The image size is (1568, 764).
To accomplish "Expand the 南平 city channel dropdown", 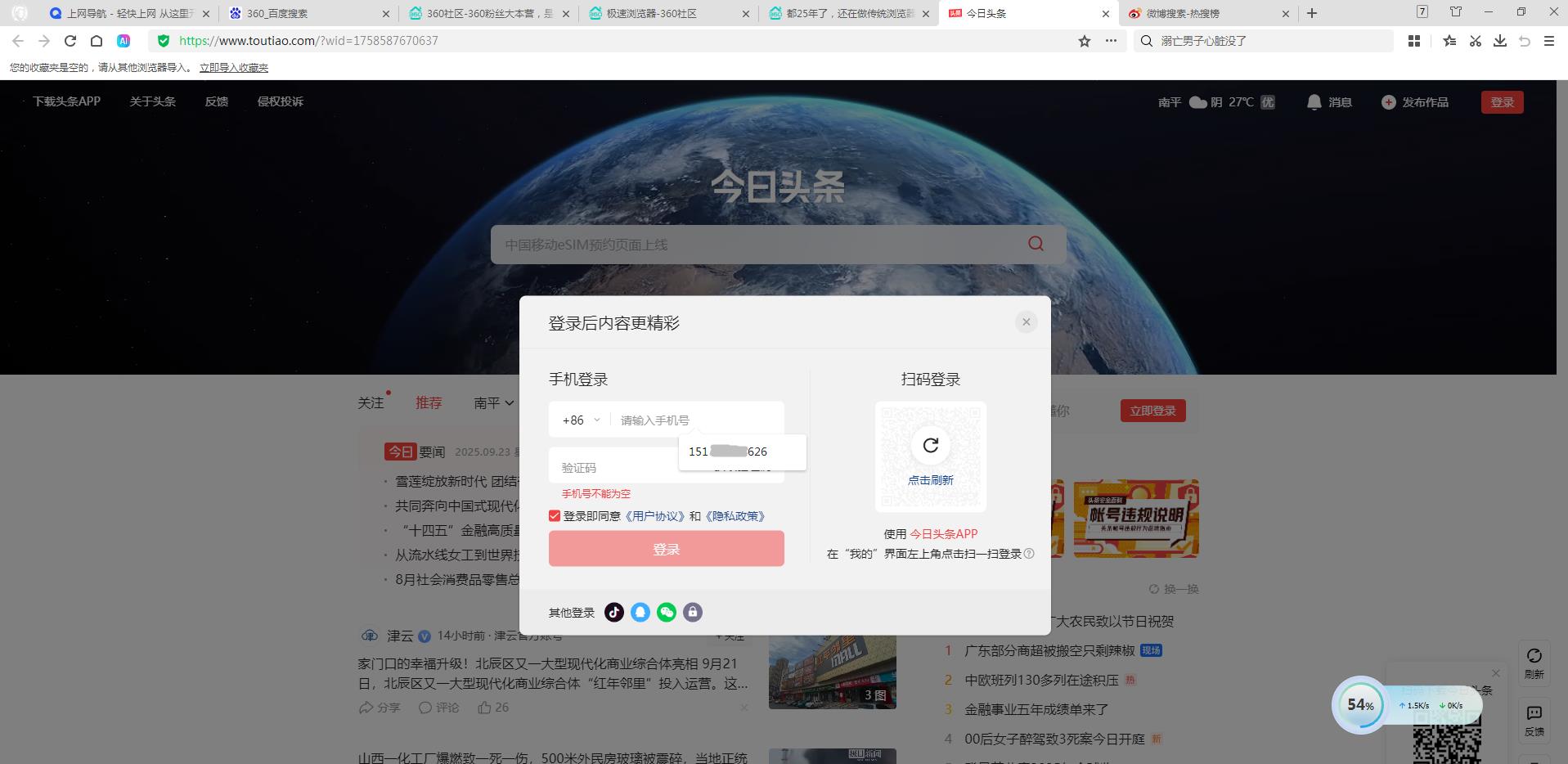I will click(492, 402).
